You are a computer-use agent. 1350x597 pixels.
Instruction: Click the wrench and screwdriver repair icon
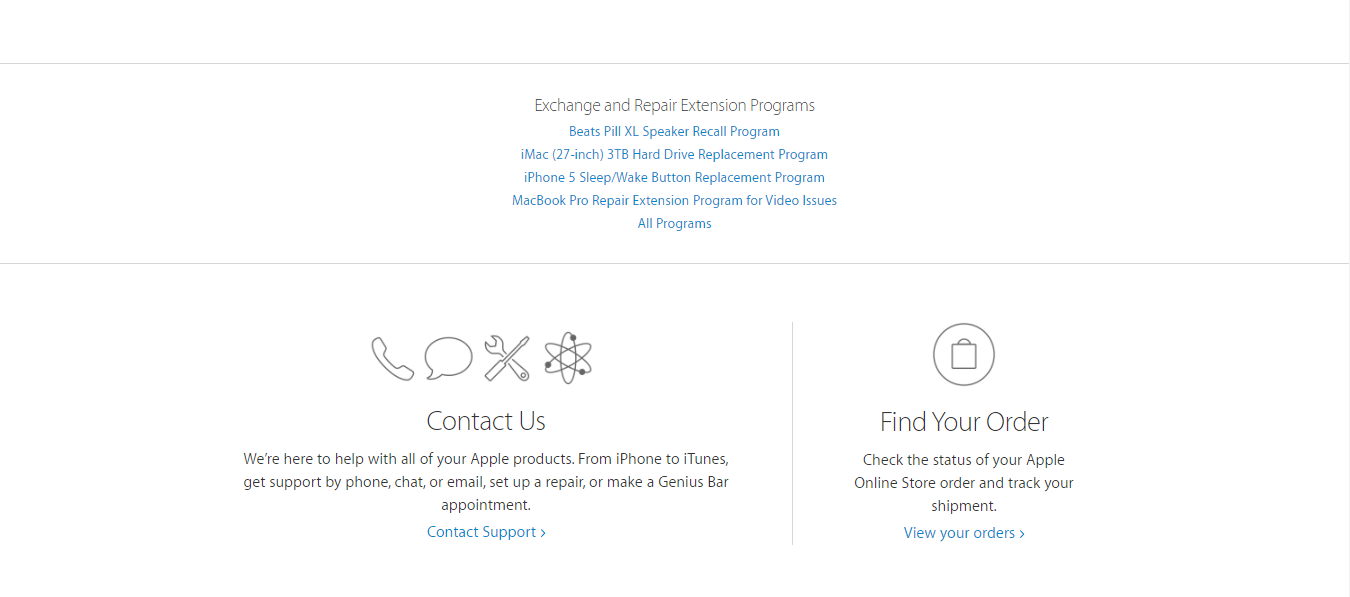(506, 358)
